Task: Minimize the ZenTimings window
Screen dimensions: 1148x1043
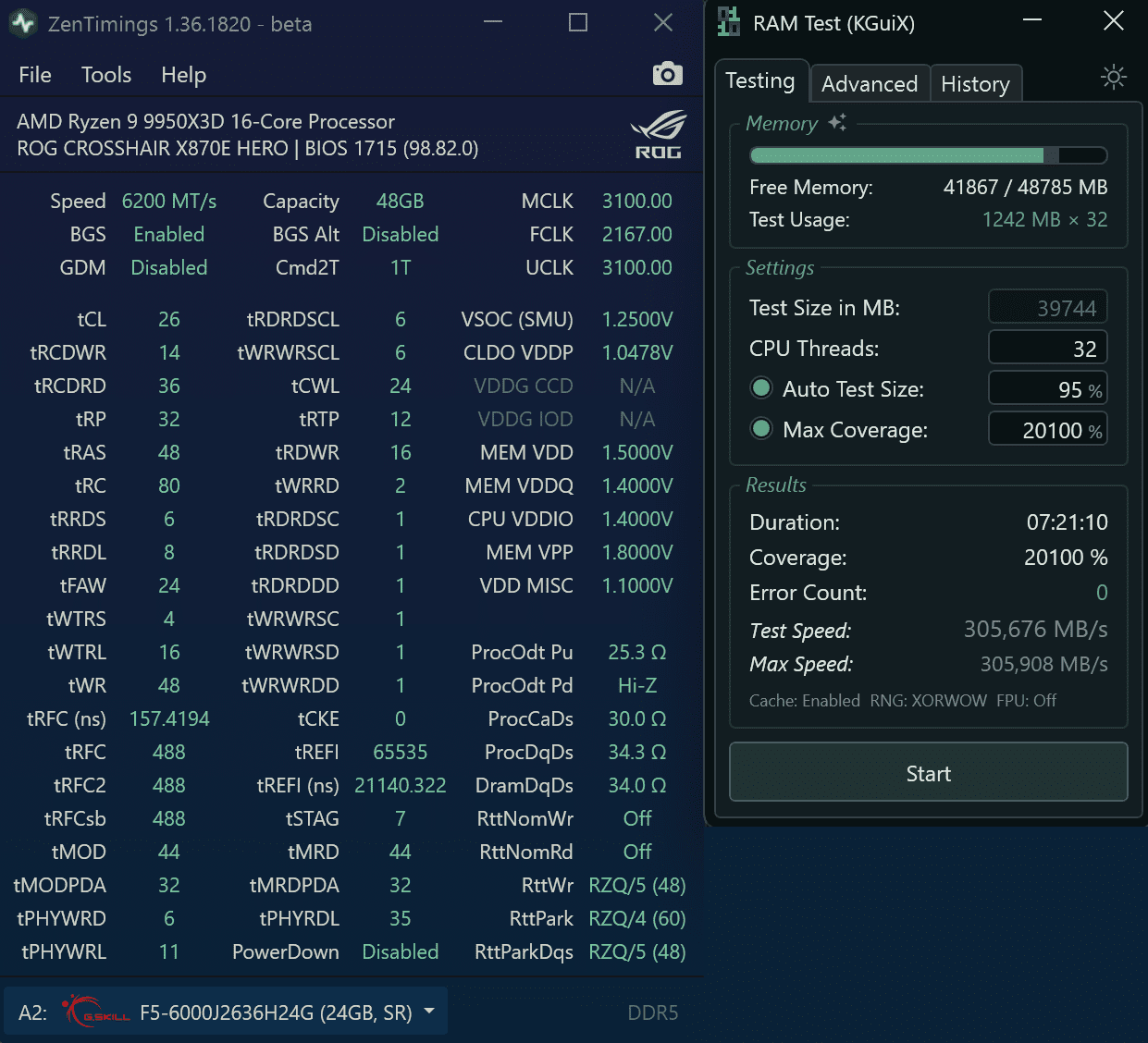Action: point(493,22)
